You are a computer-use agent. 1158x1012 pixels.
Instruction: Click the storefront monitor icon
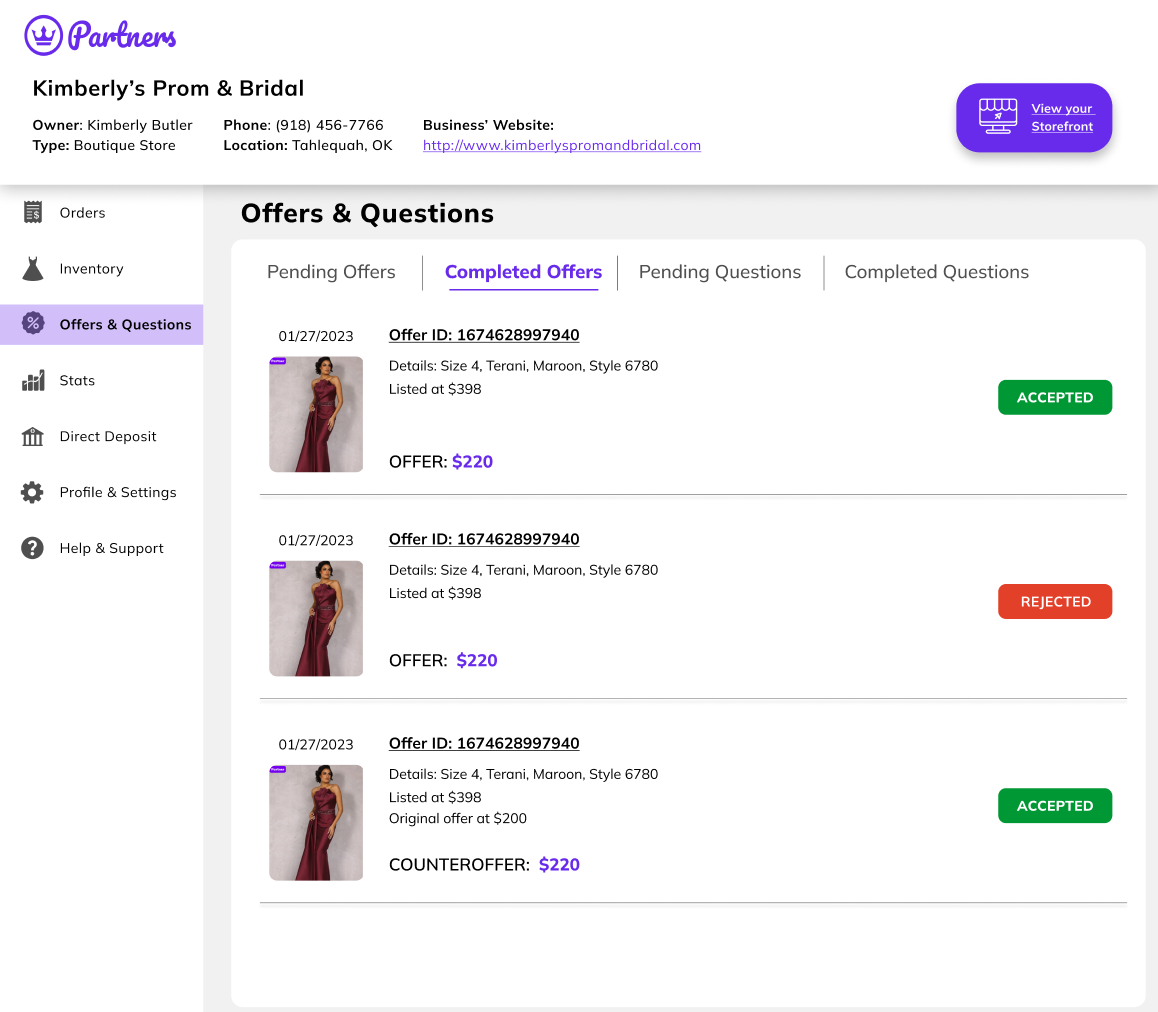[x=998, y=117]
